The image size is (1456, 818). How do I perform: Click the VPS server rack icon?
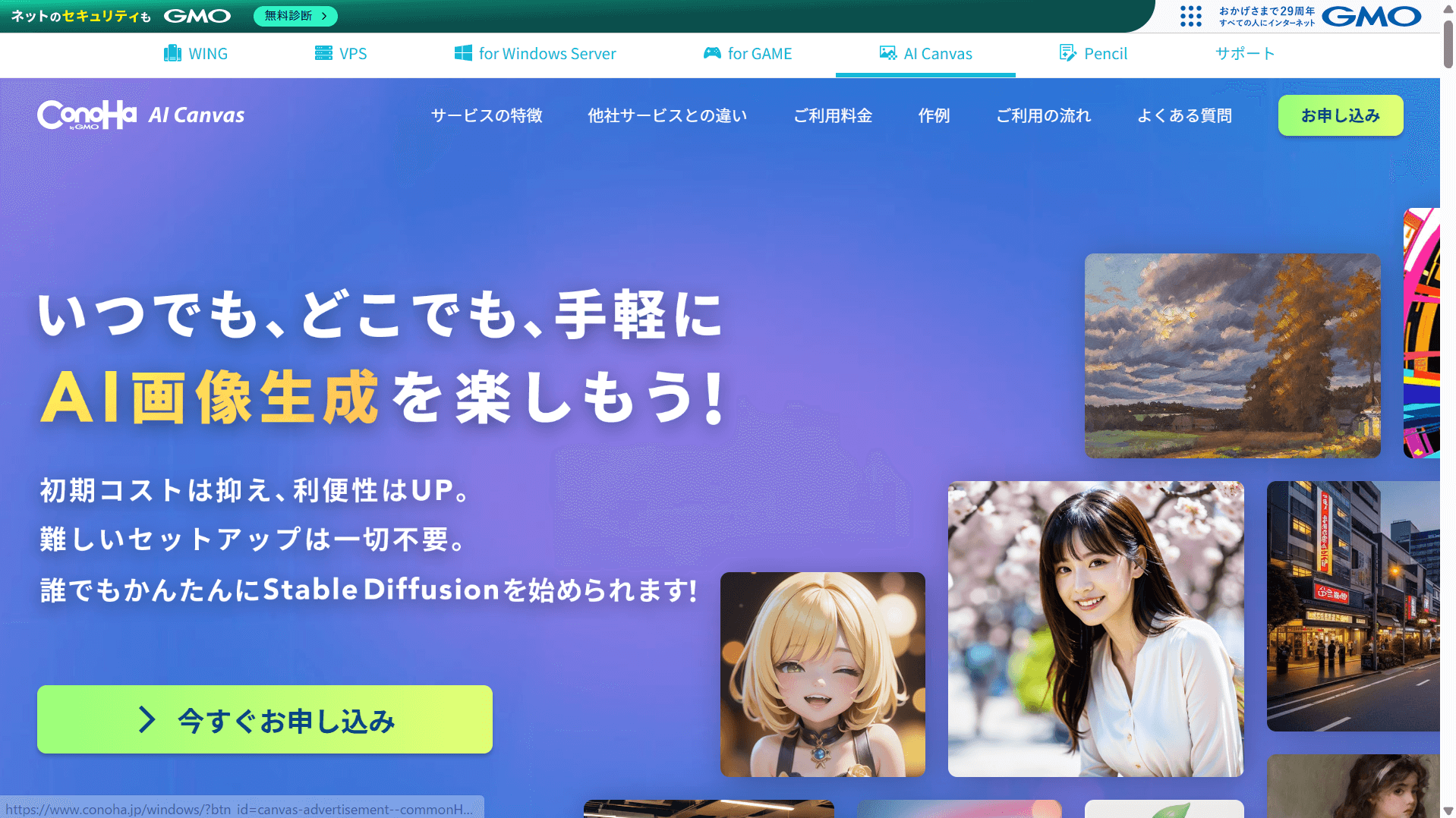tap(323, 53)
